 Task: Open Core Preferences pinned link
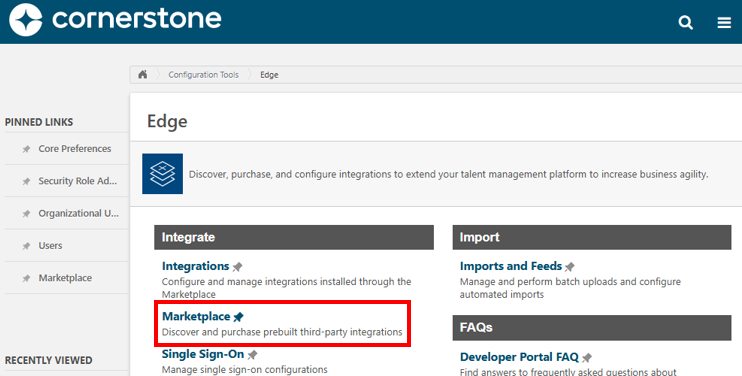[x=75, y=149]
